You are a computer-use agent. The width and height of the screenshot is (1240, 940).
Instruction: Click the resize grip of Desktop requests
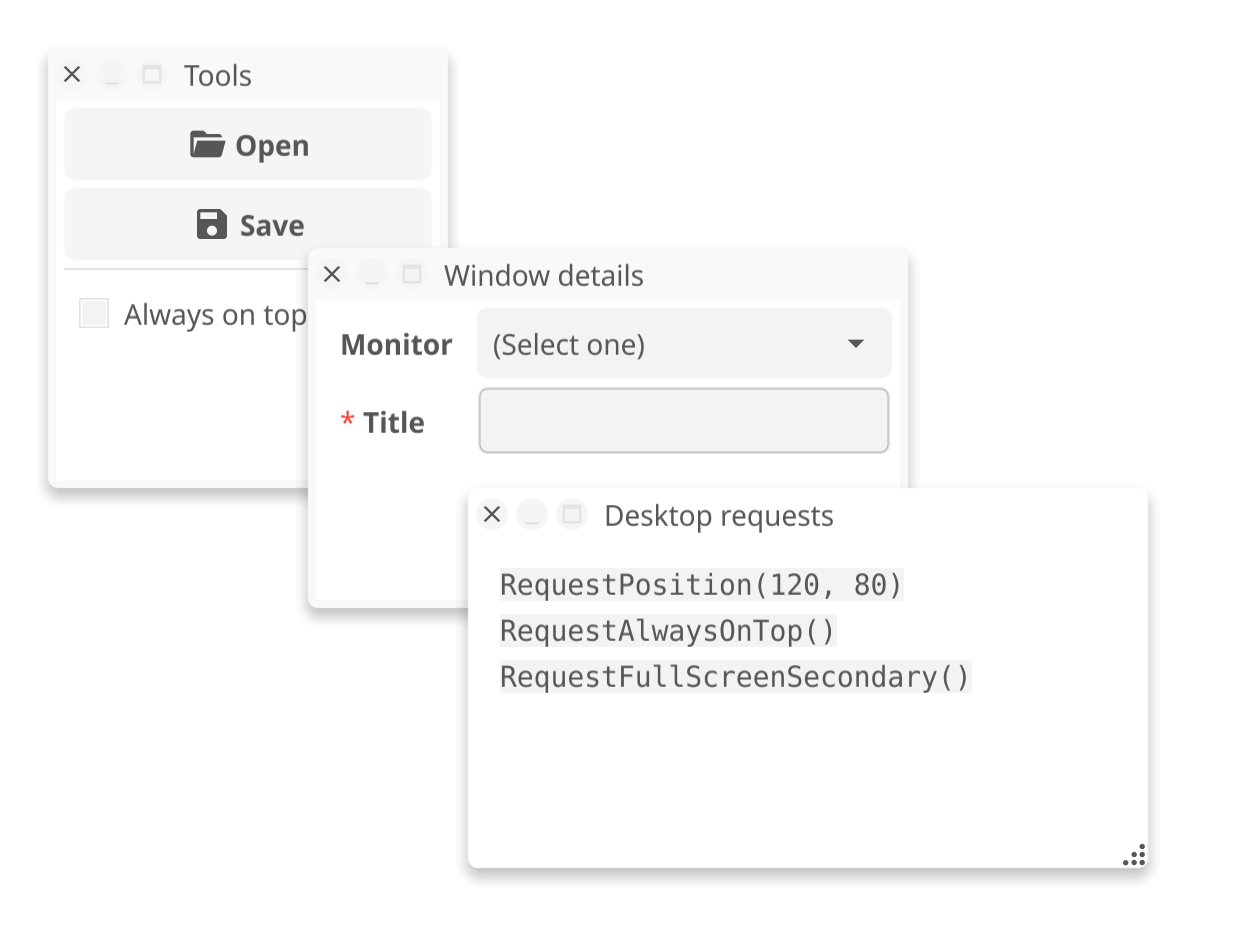[1135, 855]
